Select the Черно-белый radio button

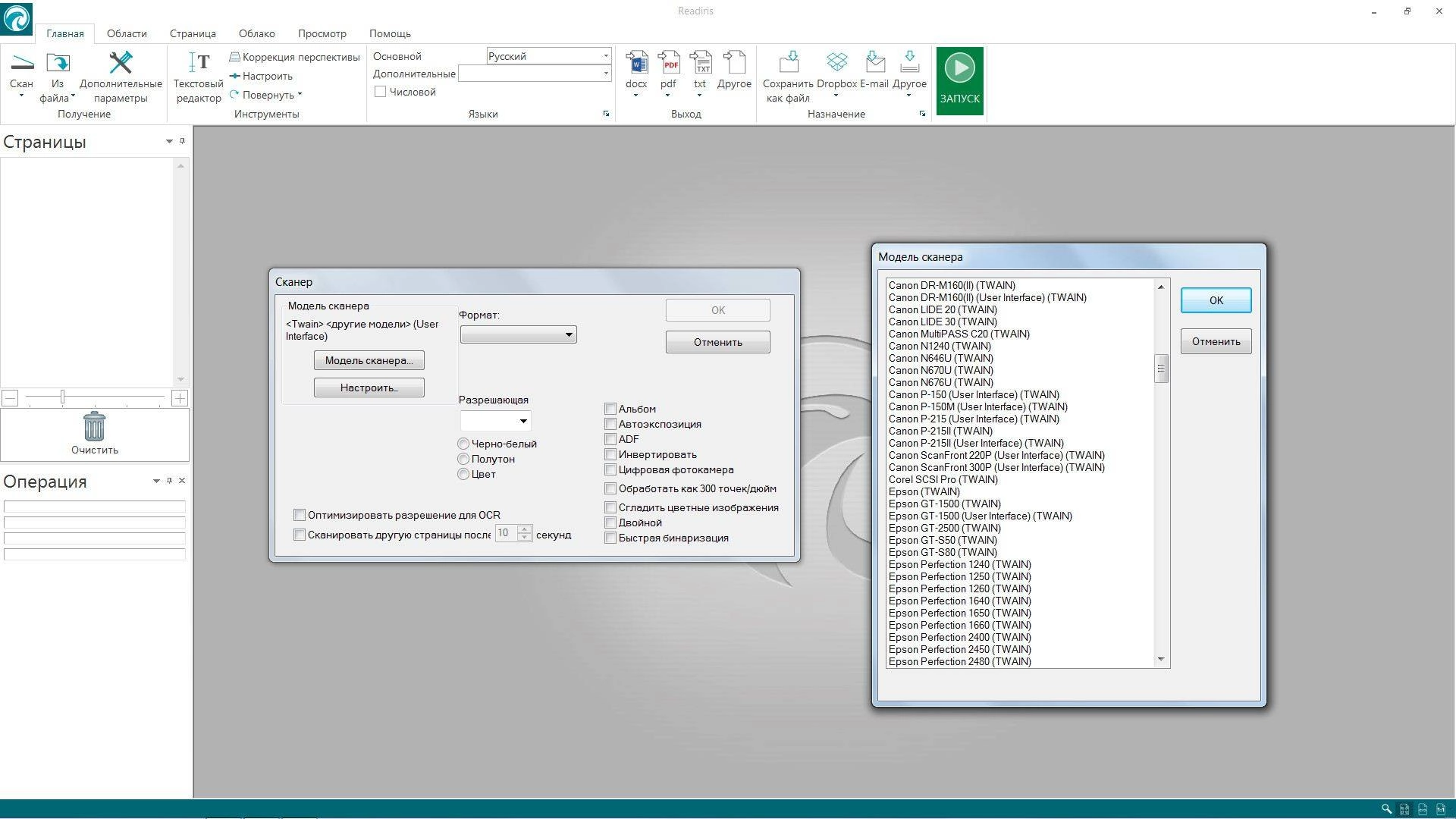coord(463,444)
